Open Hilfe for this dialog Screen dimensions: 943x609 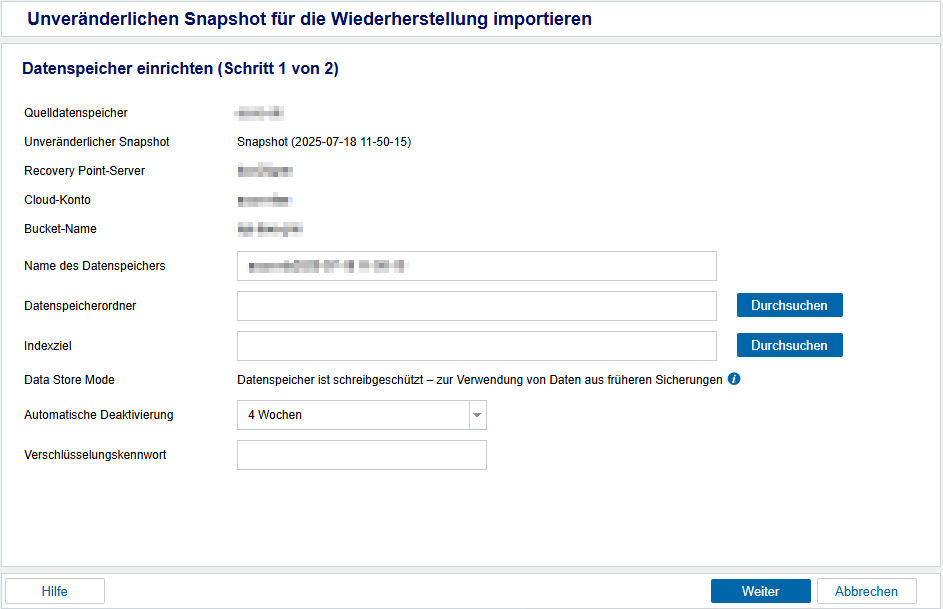[55, 591]
